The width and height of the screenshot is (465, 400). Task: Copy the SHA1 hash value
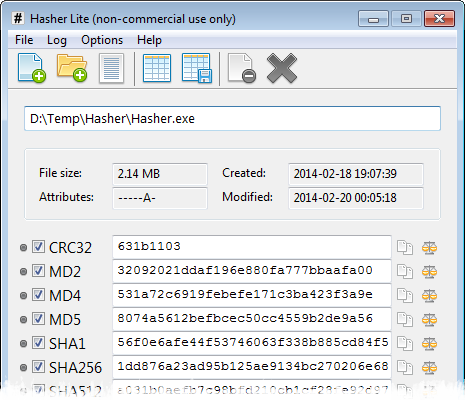(405, 344)
